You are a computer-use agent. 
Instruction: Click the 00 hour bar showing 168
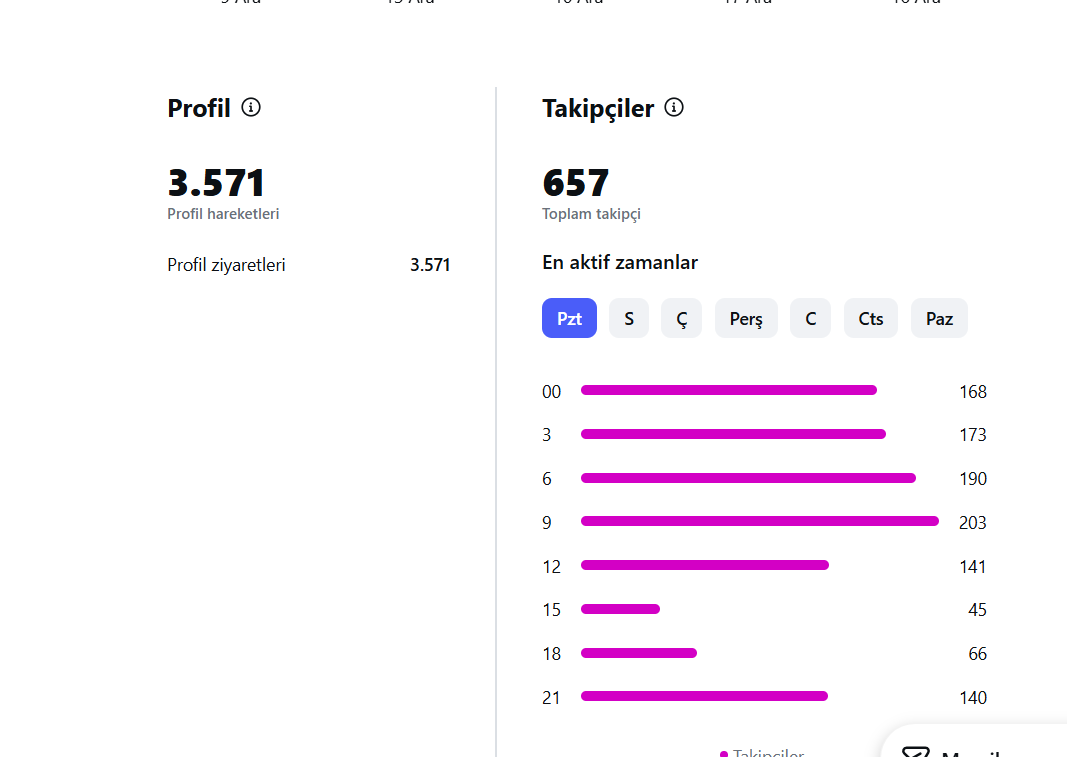(x=729, y=390)
